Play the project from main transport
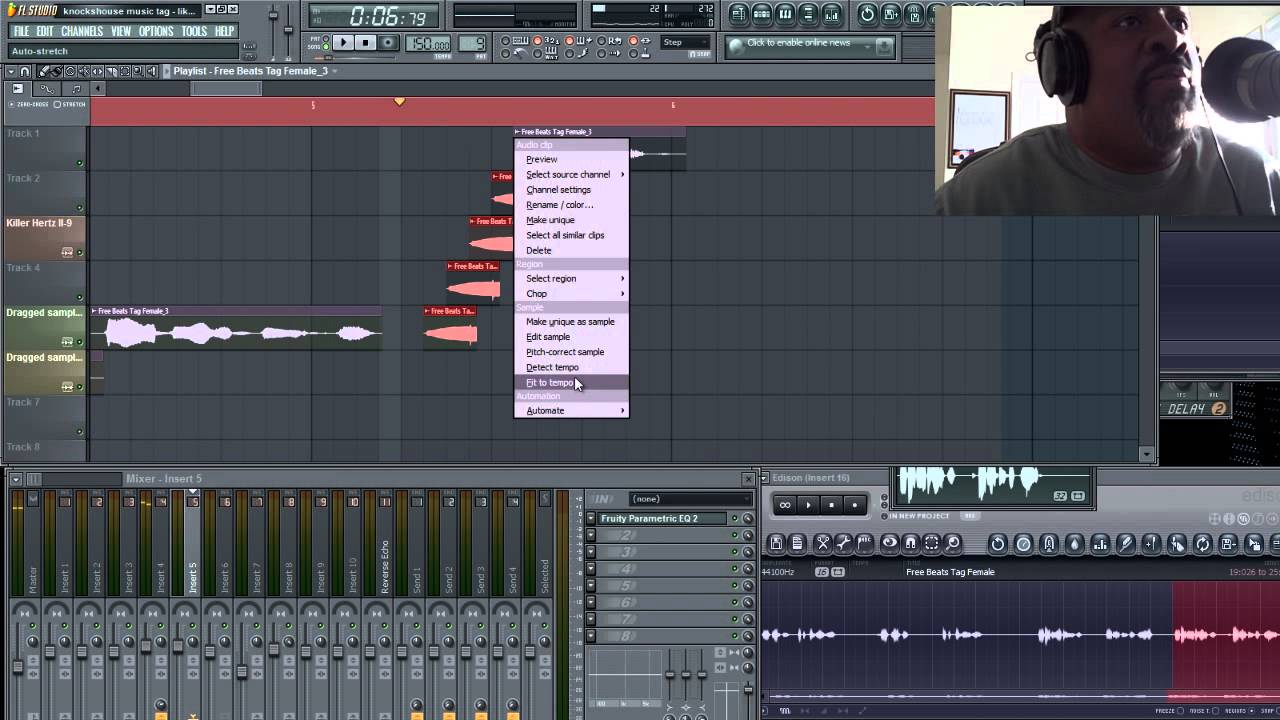Viewport: 1280px width, 720px height. click(344, 42)
